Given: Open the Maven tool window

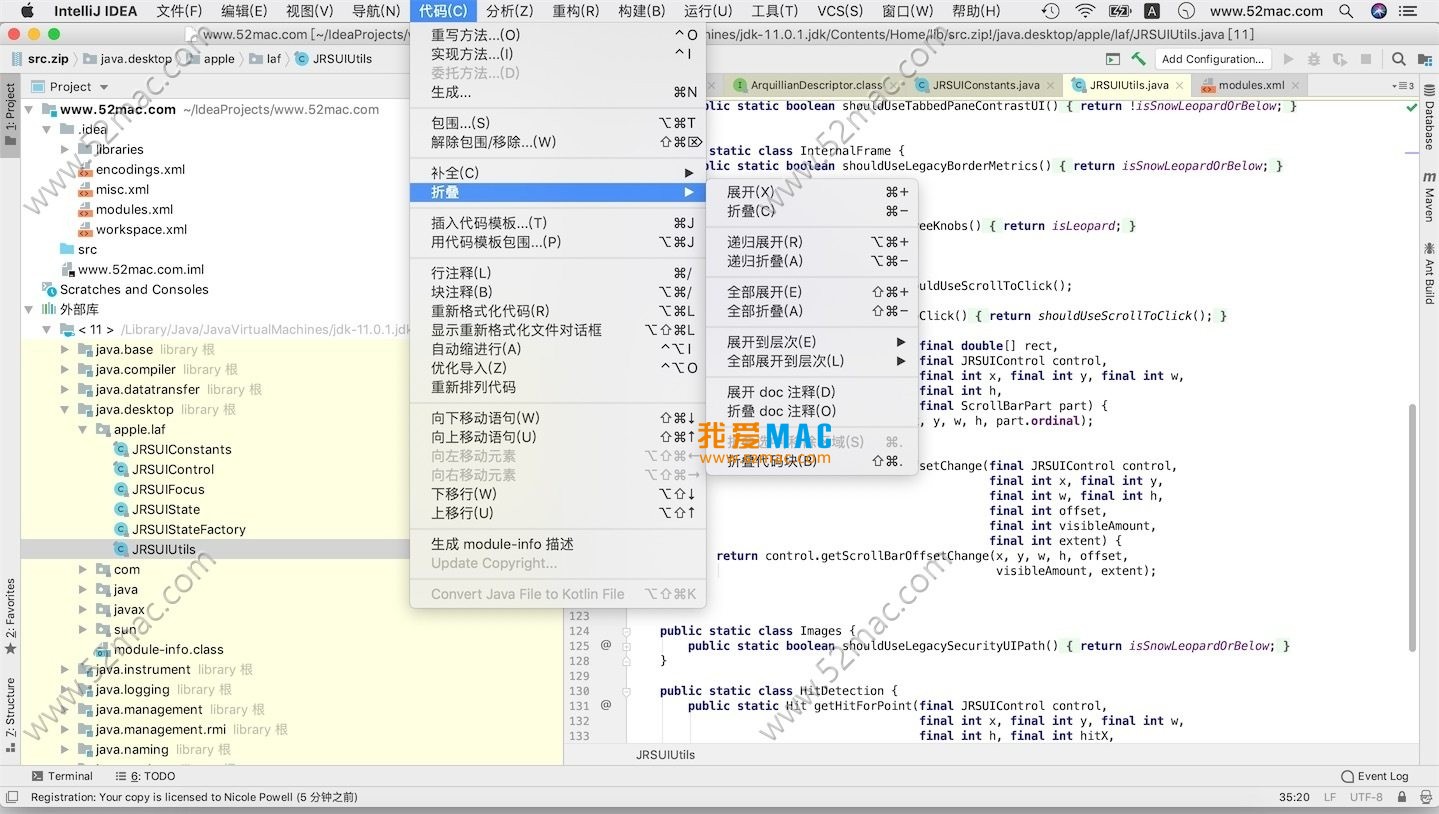Looking at the screenshot, I should (1428, 196).
